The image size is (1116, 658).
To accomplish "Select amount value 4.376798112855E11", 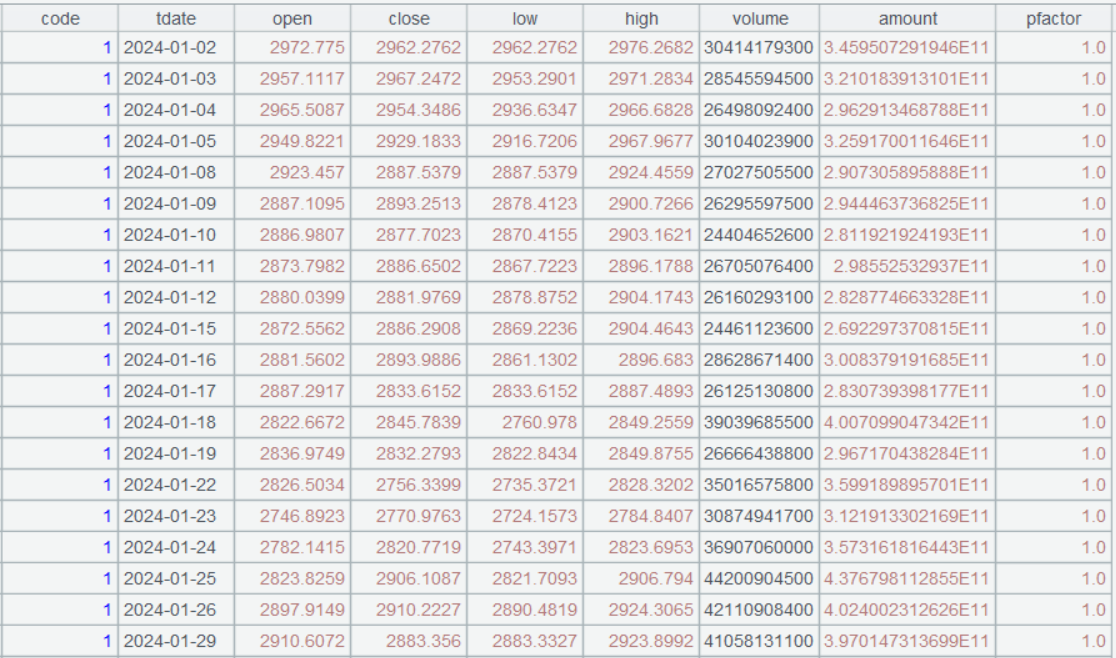I will pos(907,580).
